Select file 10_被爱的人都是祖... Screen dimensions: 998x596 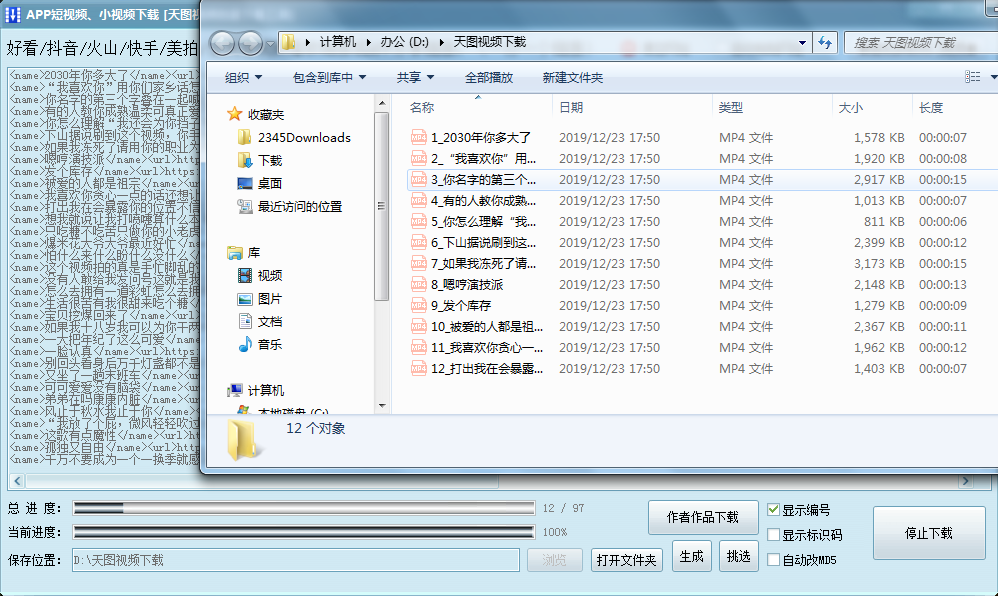[x=487, y=327]
